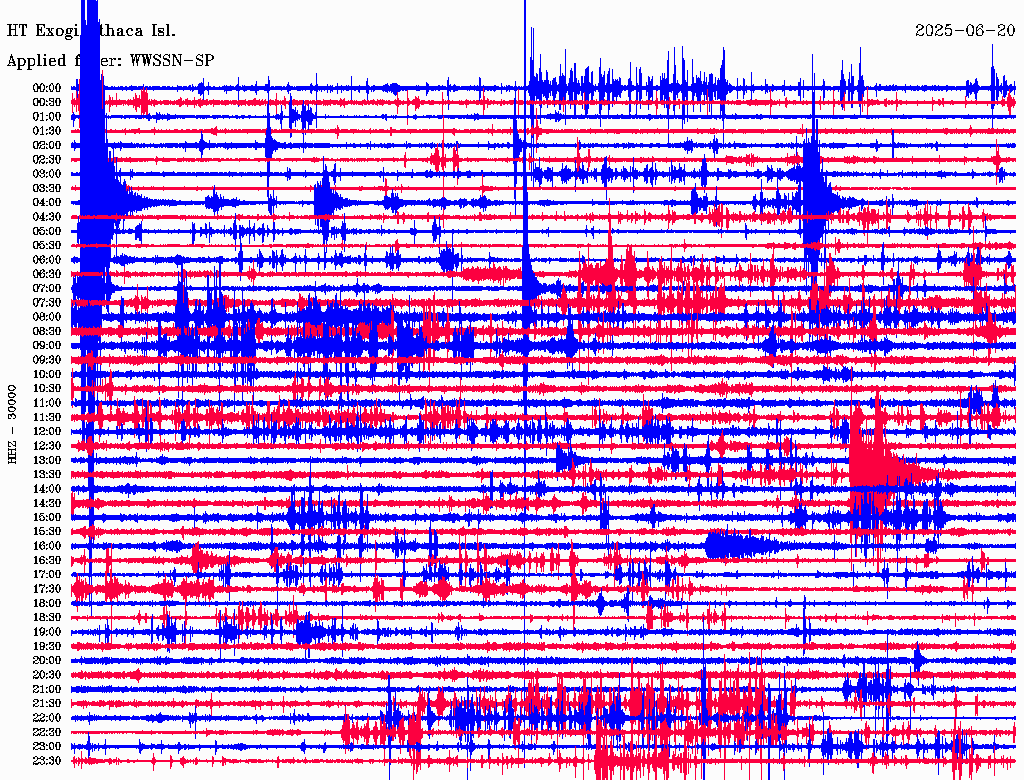This screenshot has width=1024, height=780.
Task: Select the 02:30 time label
Action: click(47, 159)
